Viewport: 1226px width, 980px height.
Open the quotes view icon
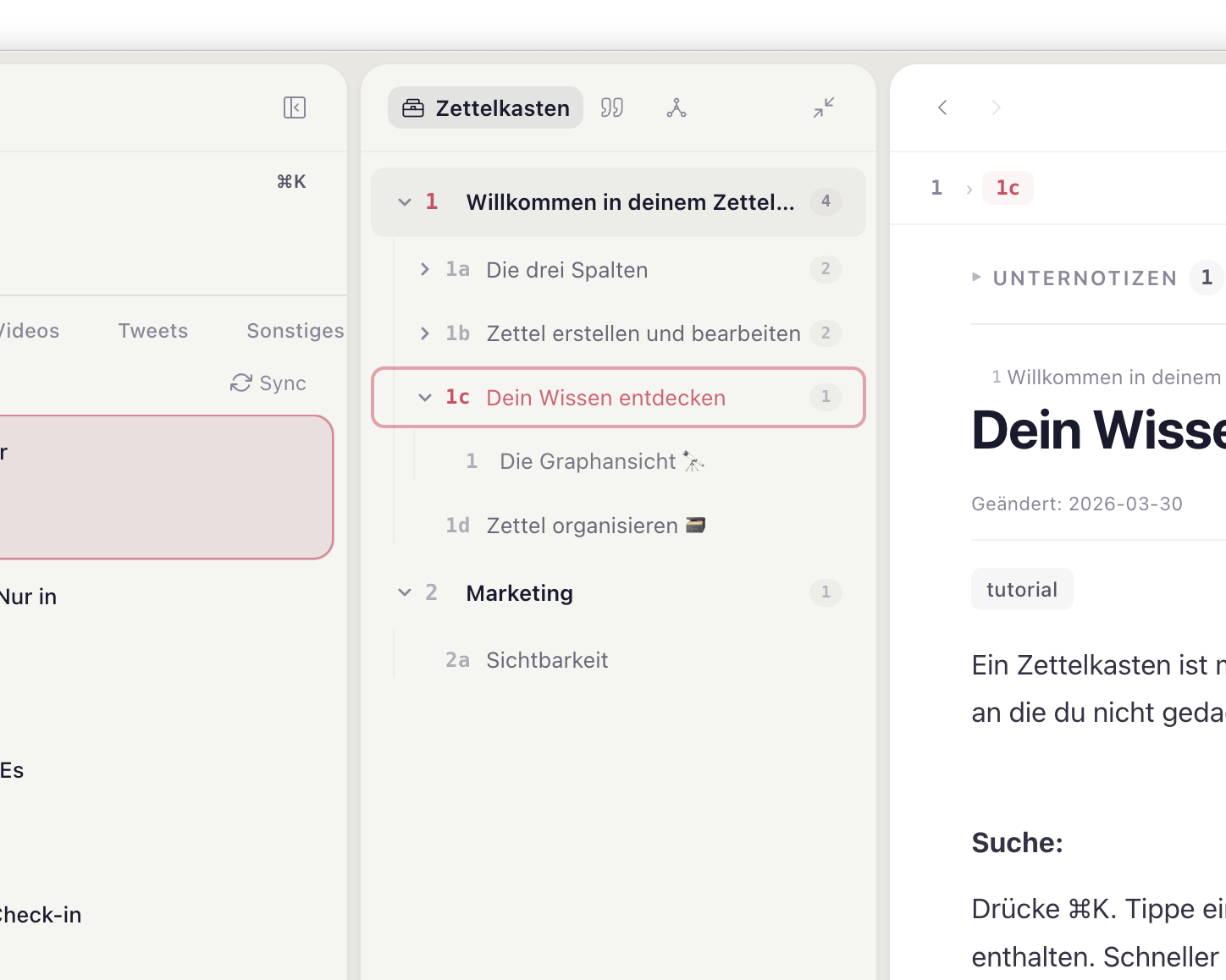[612, 107]
